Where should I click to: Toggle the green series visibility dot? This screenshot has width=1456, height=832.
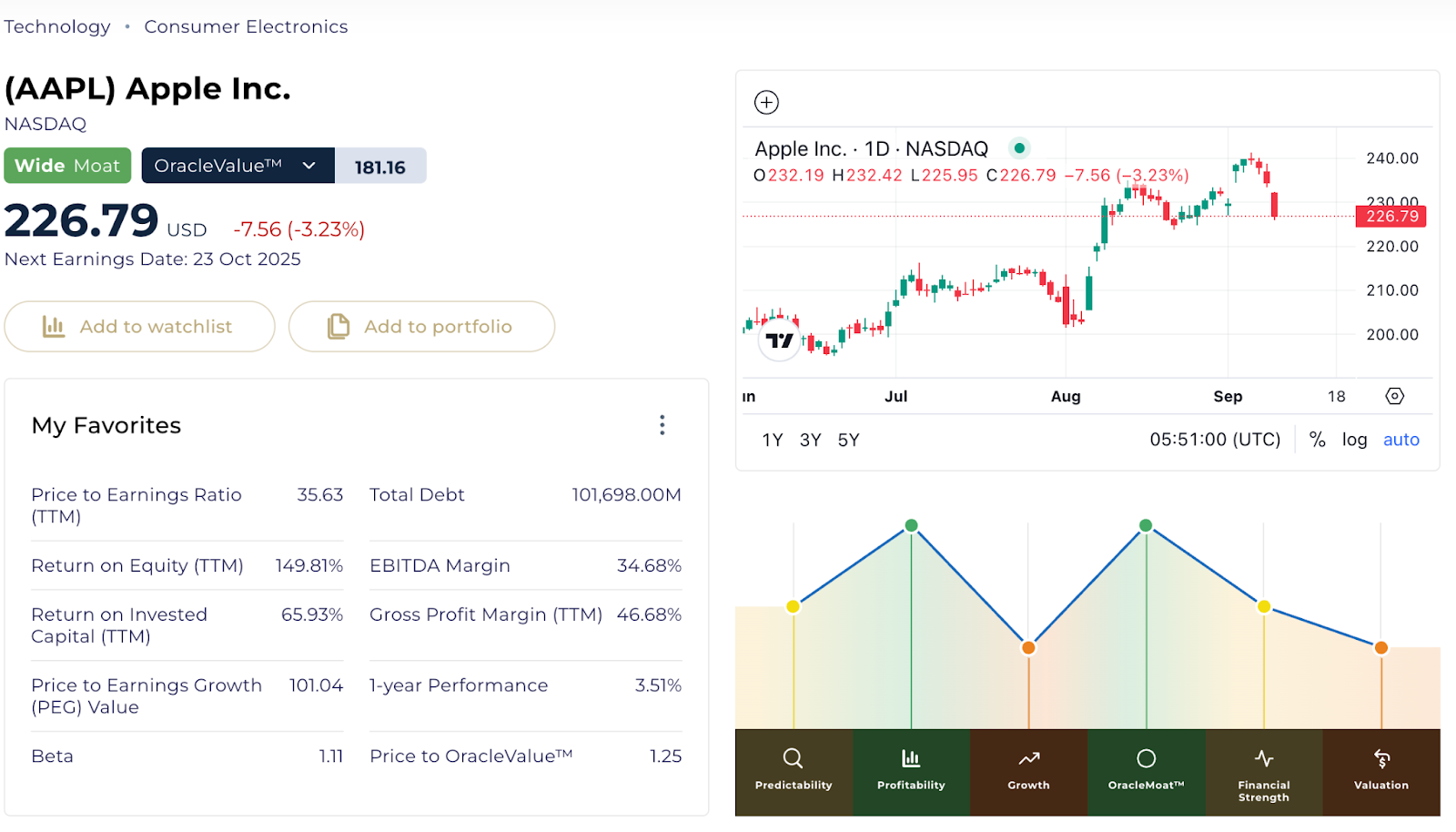coord(1019,147)
